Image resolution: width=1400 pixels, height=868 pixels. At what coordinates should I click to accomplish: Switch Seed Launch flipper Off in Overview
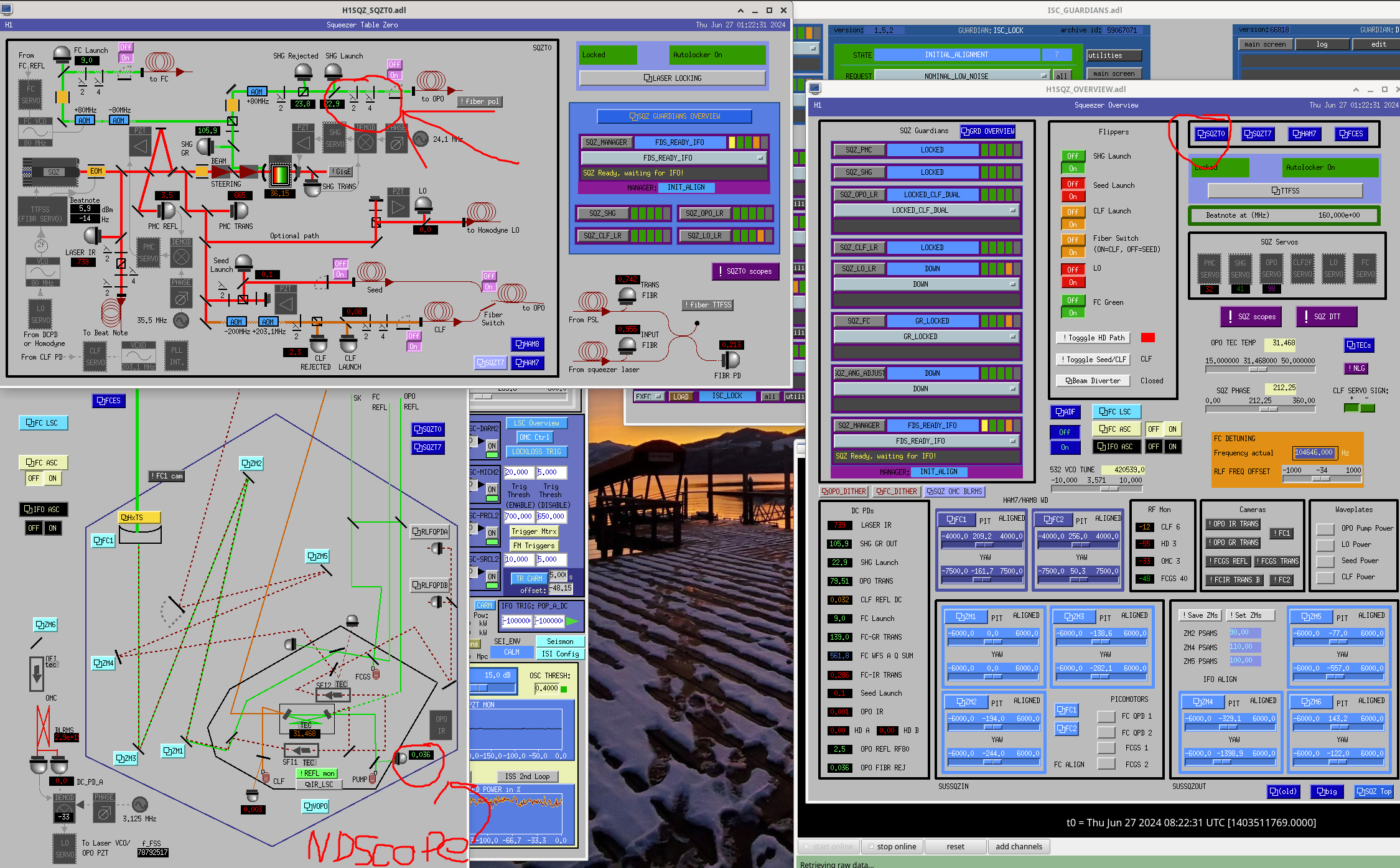[x=1073, y=184]
